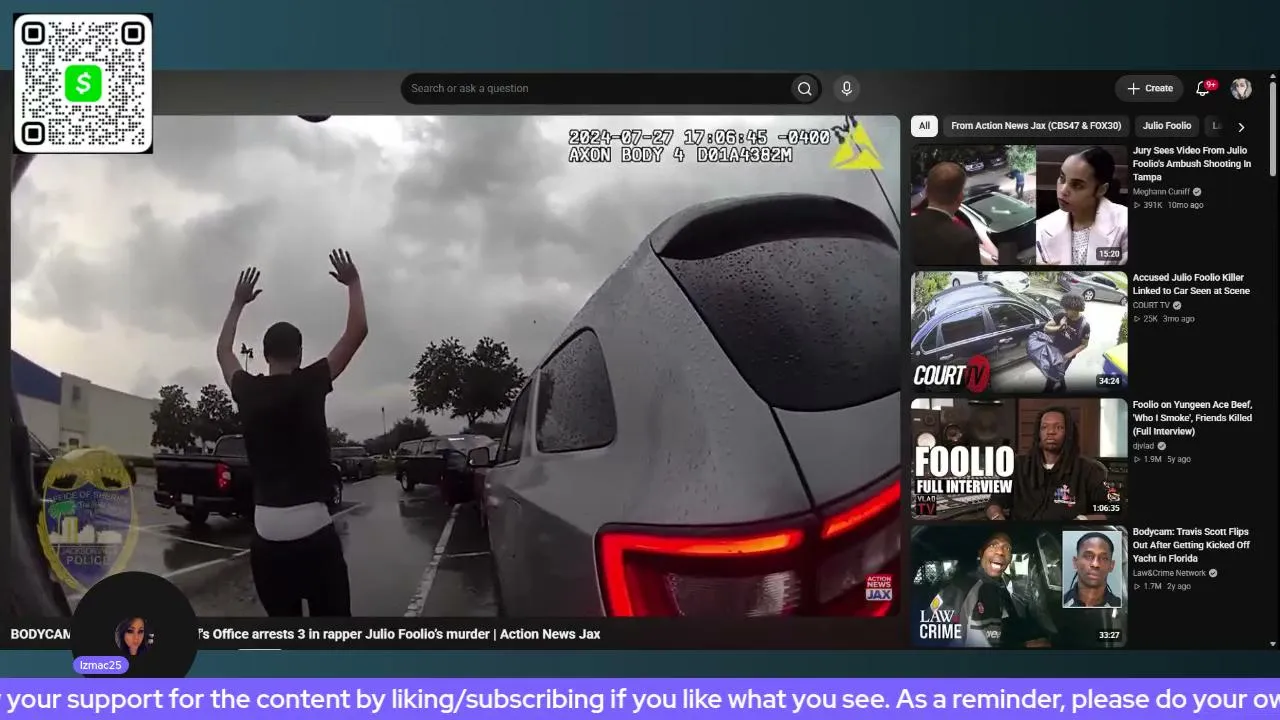Click the '33:27' duration badge
Image resolution: width=1280 pixels, height=720 pixels.
pyautogui.click(x=1109, y=635)
